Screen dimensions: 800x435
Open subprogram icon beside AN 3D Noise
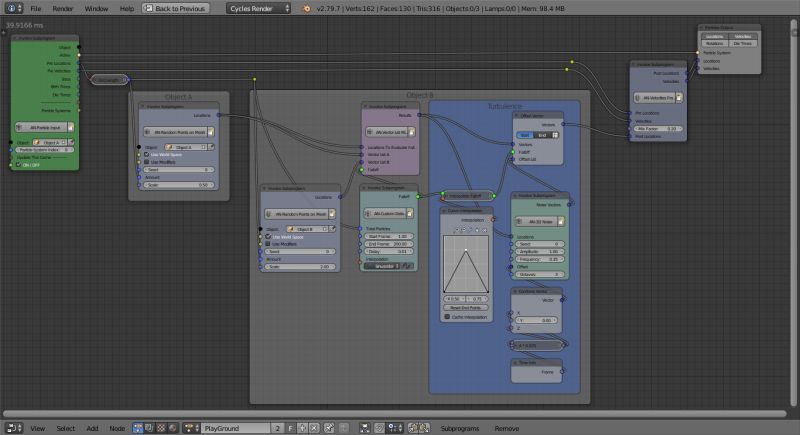561,221
